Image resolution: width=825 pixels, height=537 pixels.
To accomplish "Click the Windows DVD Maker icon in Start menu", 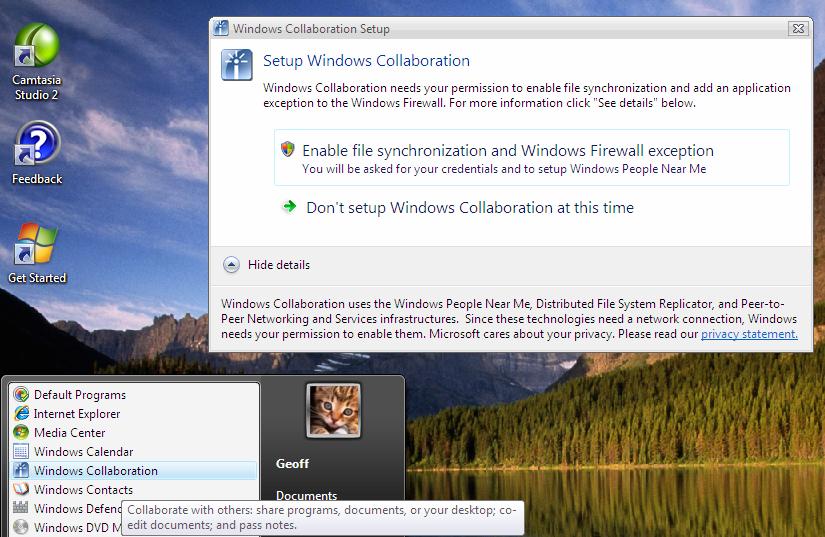I will [x=21, y=527].
